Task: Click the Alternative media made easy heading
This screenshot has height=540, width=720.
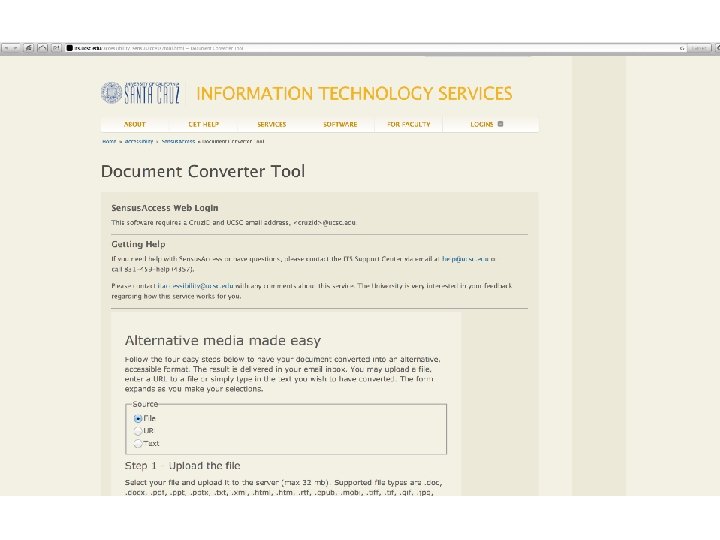Action: pyautogui.click(x=223, y=341)
